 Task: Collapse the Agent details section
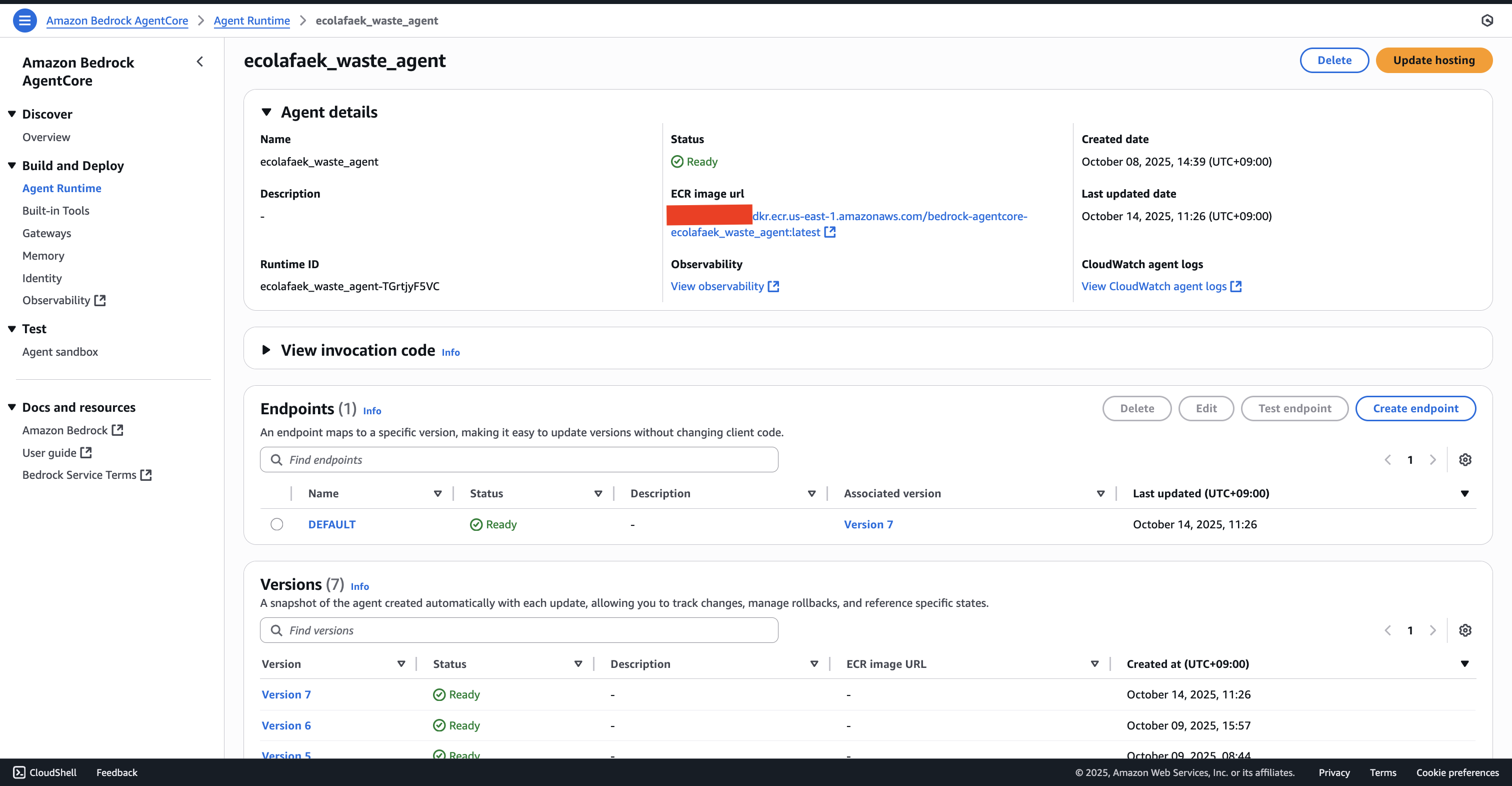click(267, 111)
